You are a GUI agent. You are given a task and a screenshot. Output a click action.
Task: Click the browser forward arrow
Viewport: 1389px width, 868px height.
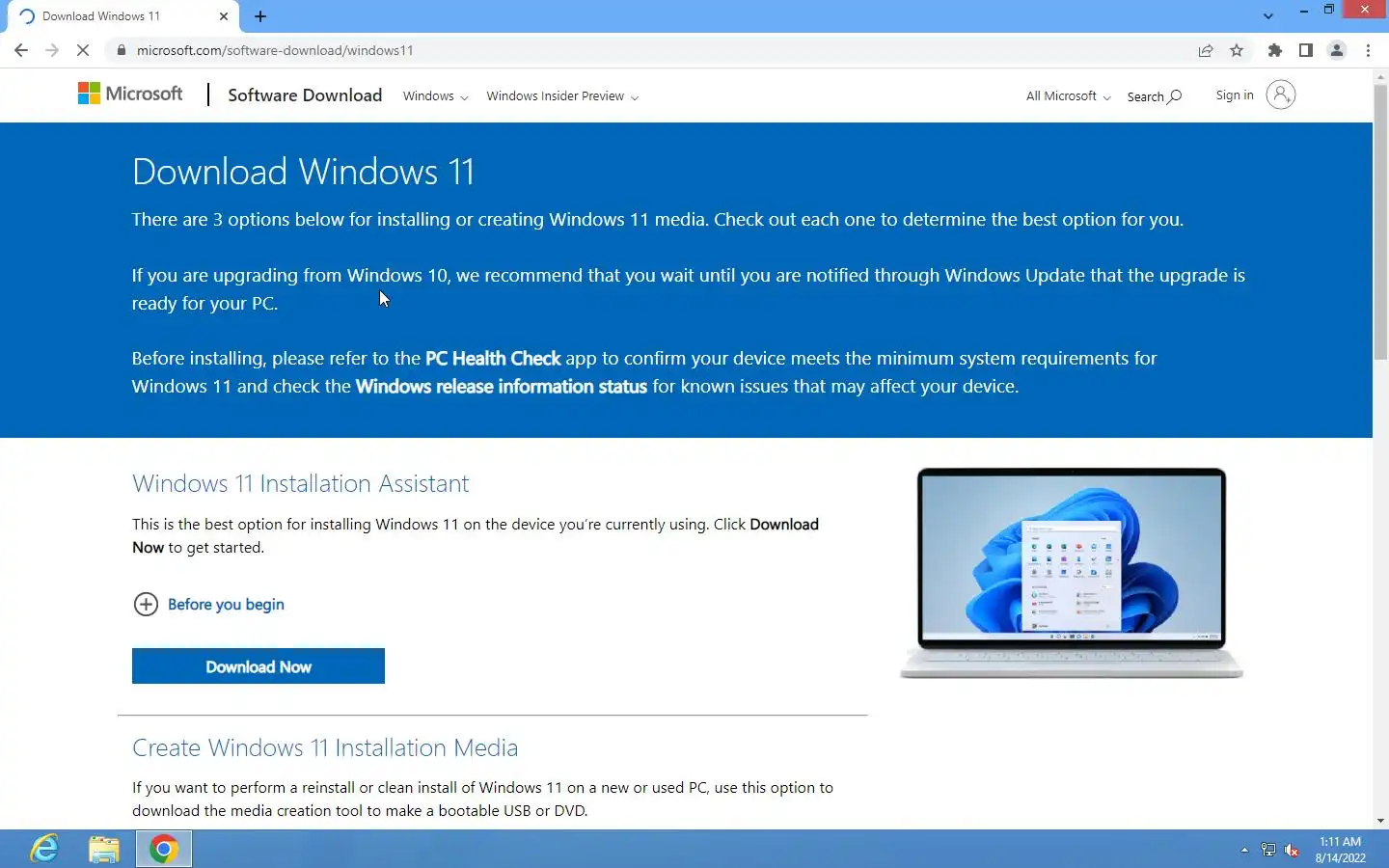[x=52, y=50]
